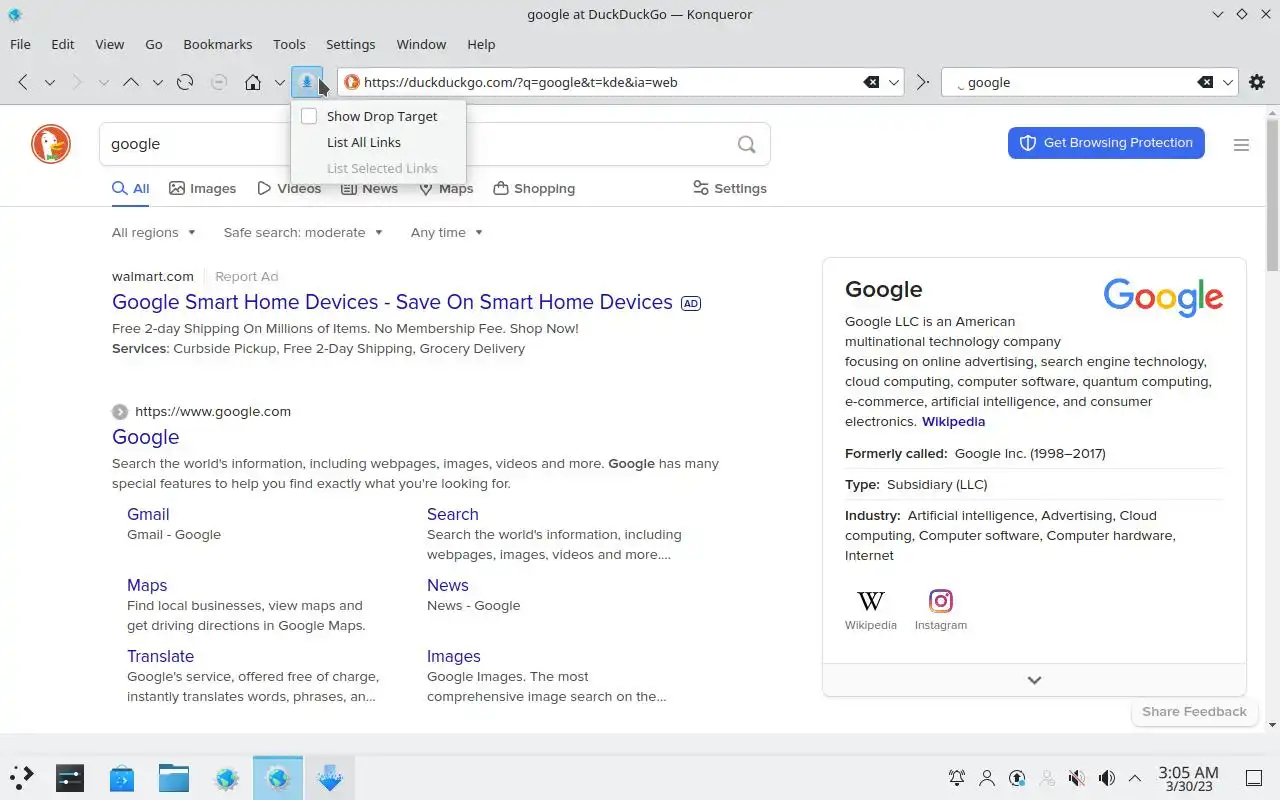Click the go arrow beside location bar

tap(923, 82)
